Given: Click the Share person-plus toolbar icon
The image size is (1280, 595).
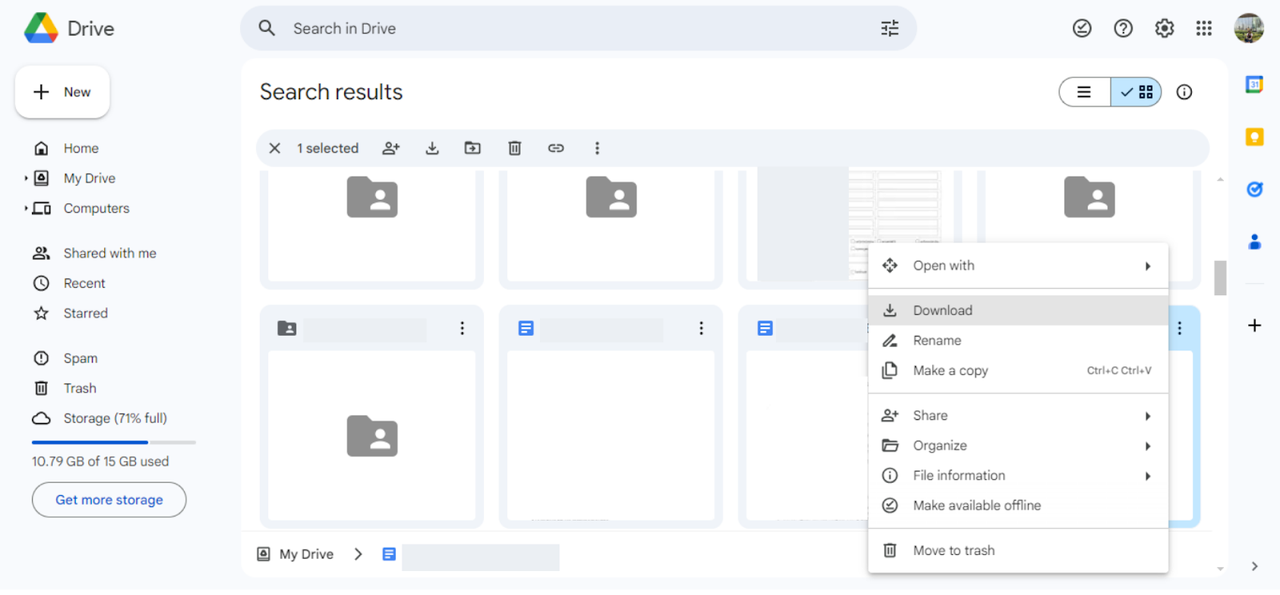Looking at the screenshot, I should [x=391, y=148].
